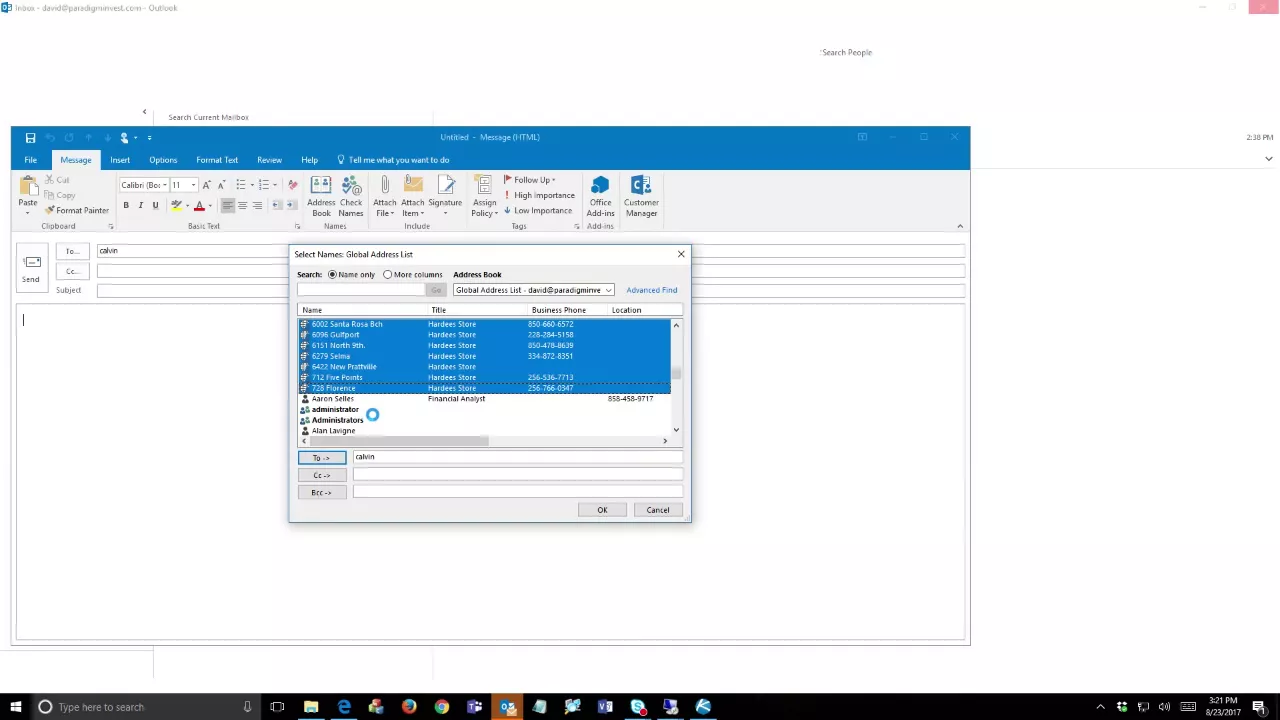Align text left
This screenshot has height=720, width=1280.
coord(228,205)
